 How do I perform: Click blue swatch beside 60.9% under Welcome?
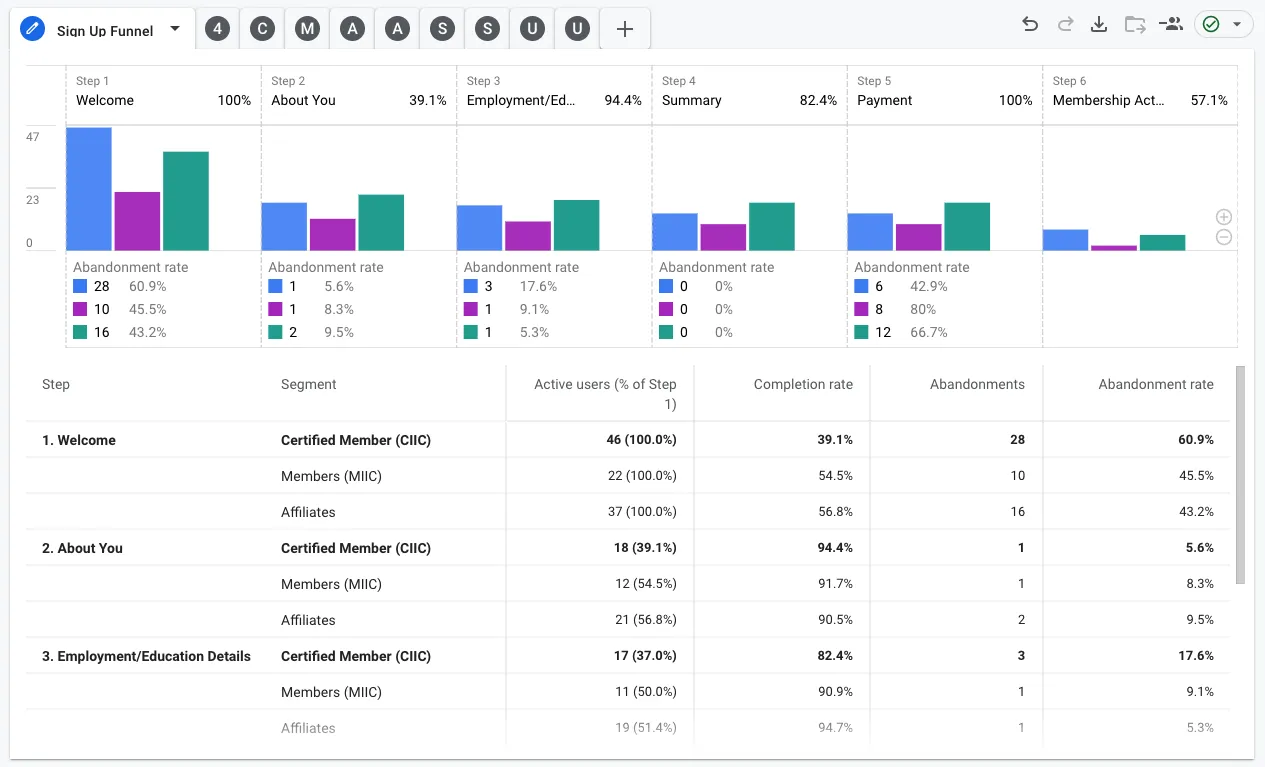click(80, 286)
